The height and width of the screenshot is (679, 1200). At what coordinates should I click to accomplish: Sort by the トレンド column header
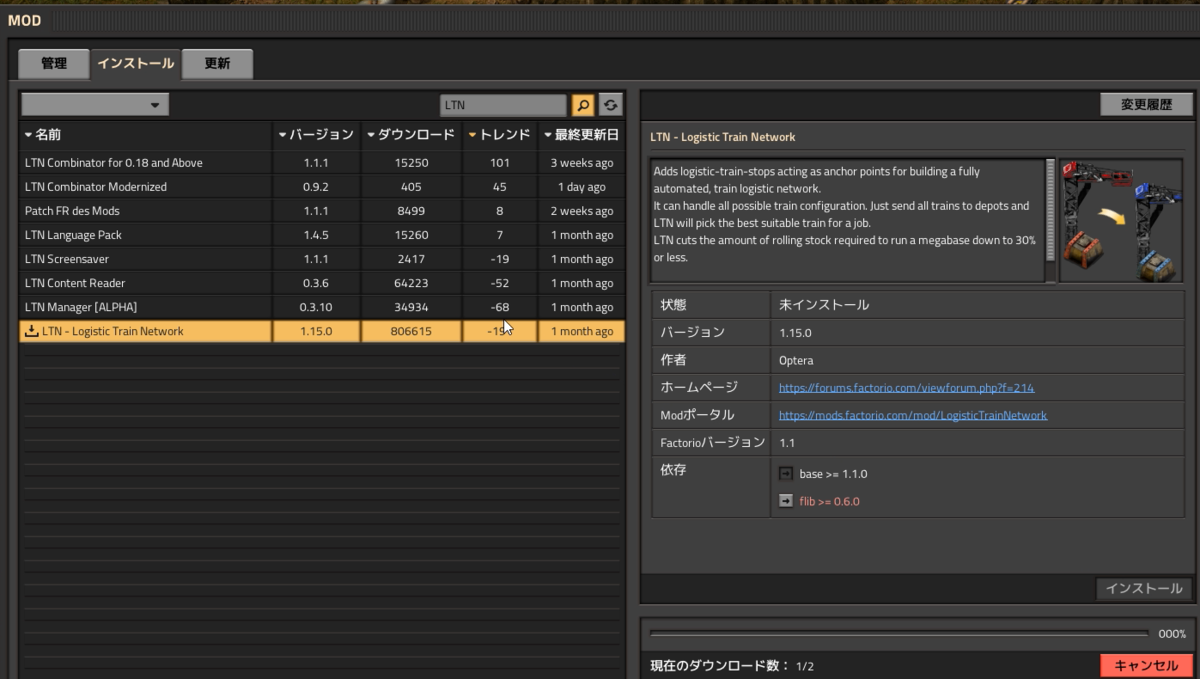click(x=500, y=134)
